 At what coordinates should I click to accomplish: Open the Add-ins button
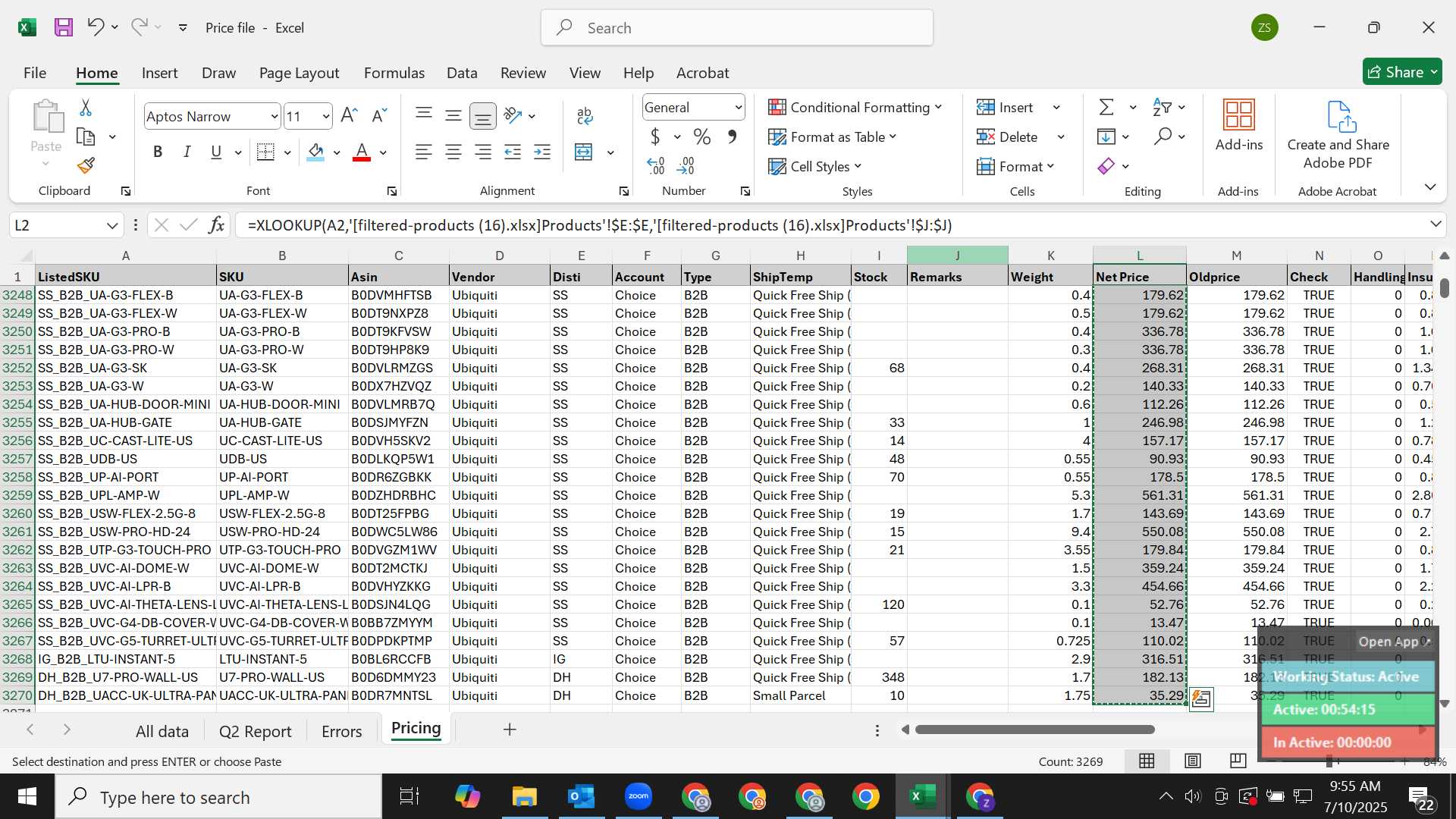point(1239,125)
